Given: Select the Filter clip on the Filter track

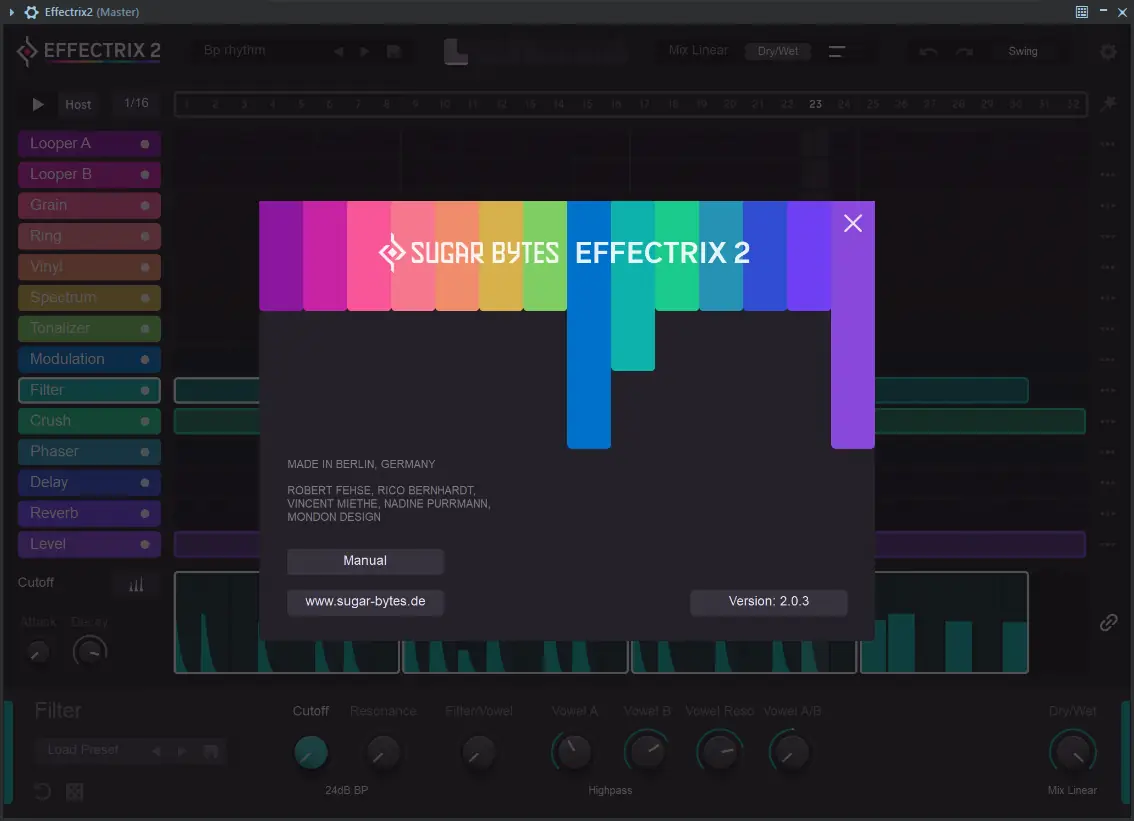Looking at the screenshot, I should pos(217,390).
